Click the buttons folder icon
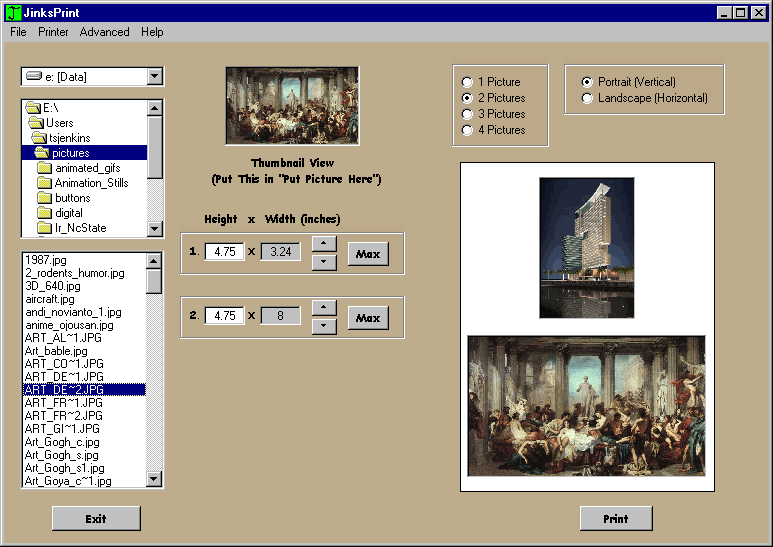The height and width of the screenshot is (547, 773). [x=44, y=198]
